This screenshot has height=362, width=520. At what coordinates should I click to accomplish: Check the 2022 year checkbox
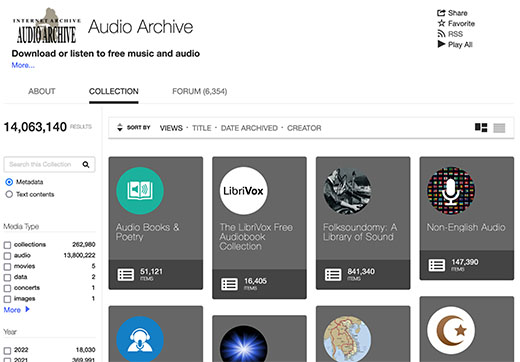[7, 350]
